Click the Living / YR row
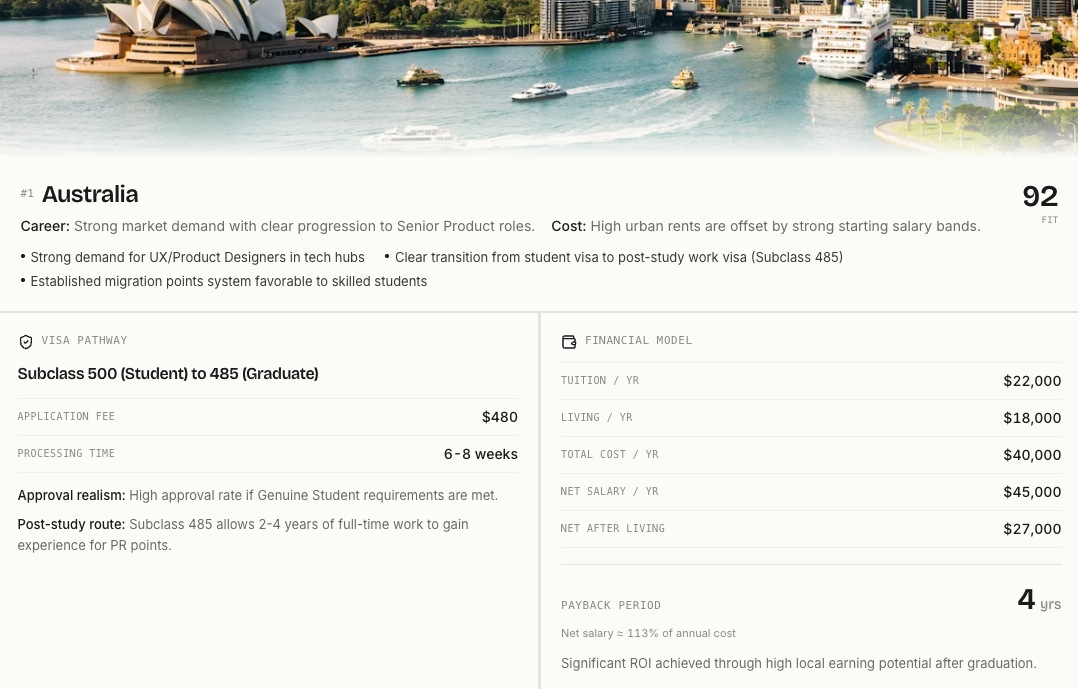The width and height of the screenshot is (1078, 689). [811, 418]
